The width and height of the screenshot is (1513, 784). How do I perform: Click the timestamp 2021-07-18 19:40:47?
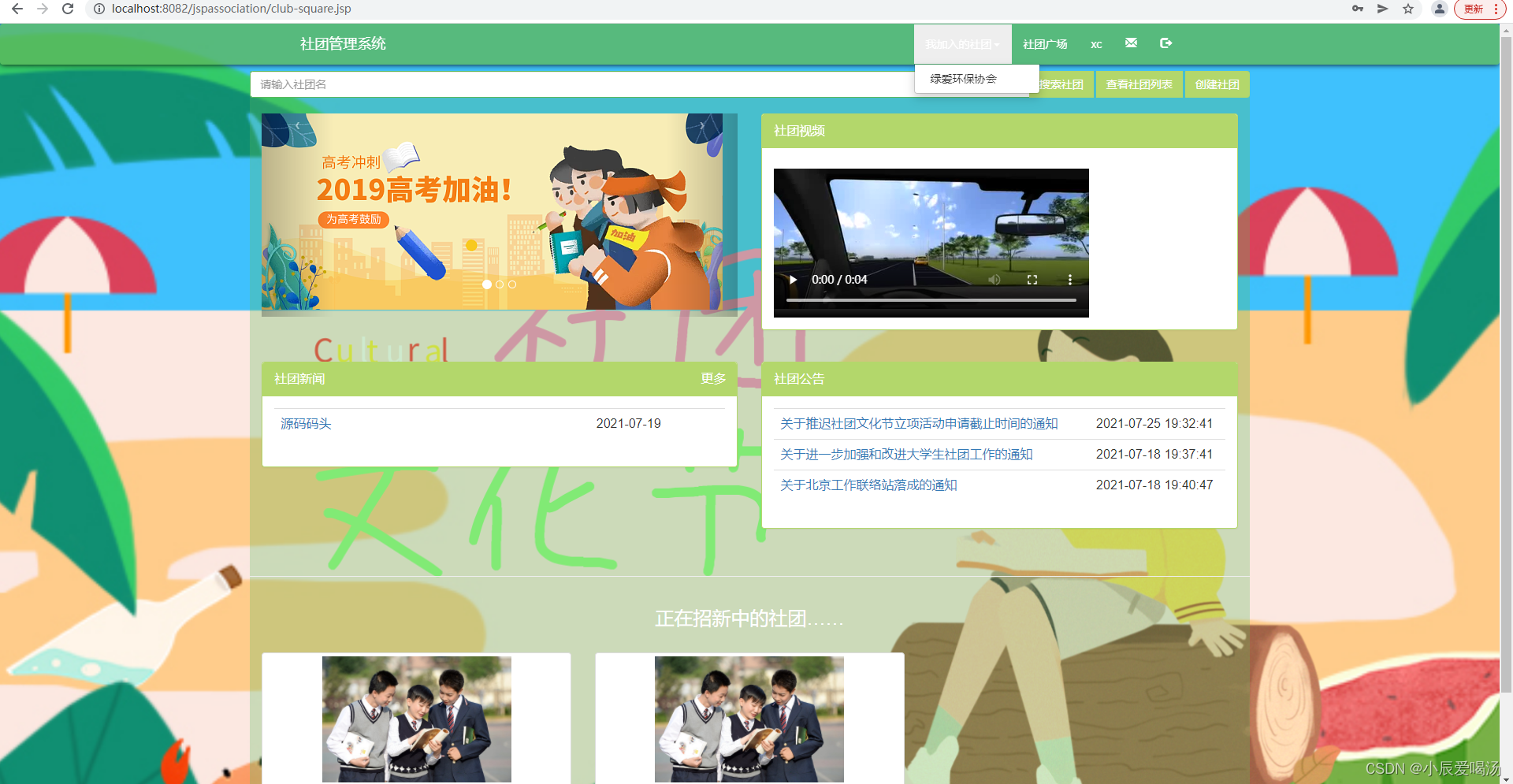[x=1154, y=485]
